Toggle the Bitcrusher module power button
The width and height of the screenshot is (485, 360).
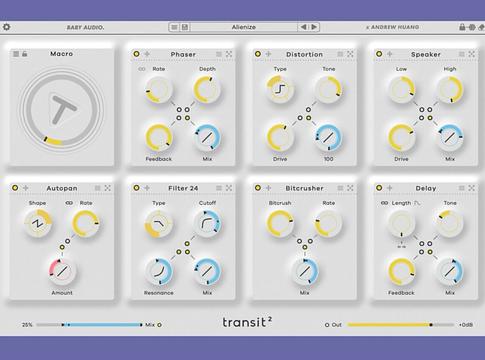tap(258, 188)
